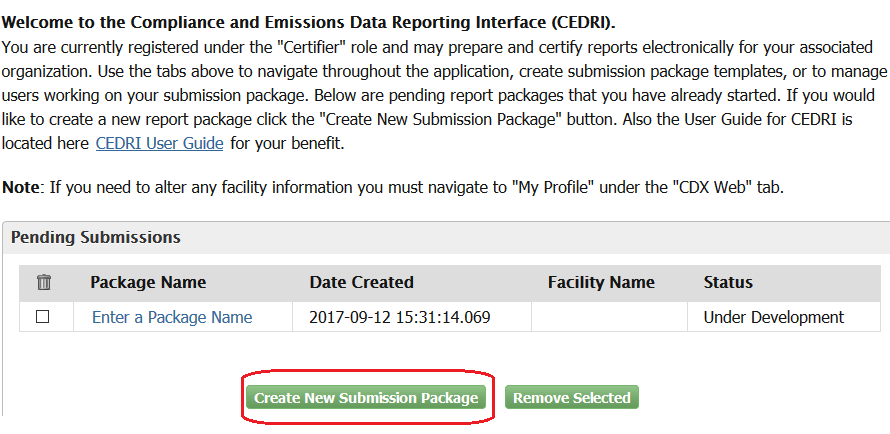890x434 pixels.
Task: Select the Under Development status cell
Action: [773, 317]
